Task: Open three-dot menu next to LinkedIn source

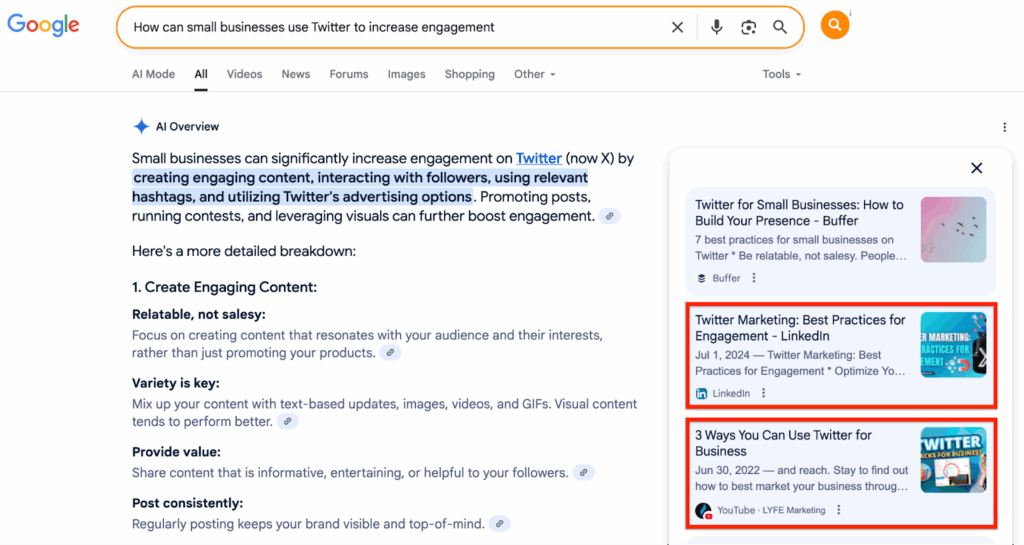Action: 763,393
